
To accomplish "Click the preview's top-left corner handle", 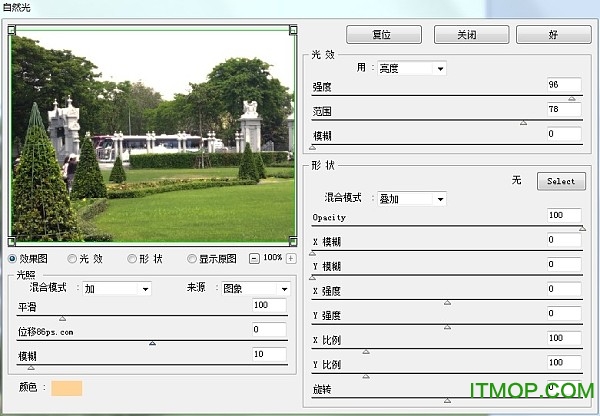I will click(11, 29).
